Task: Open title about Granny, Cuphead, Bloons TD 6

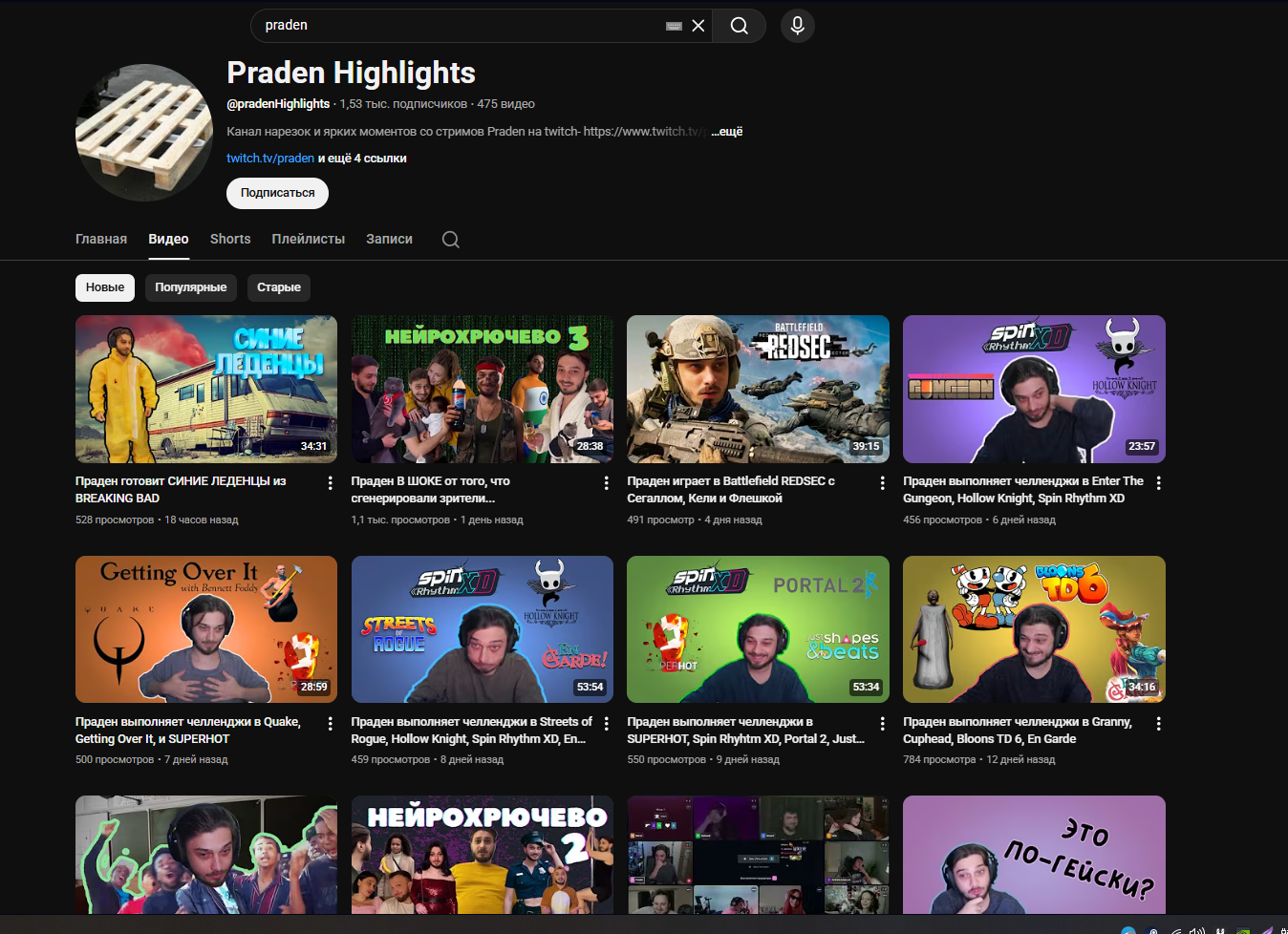Action: coord(1018,731)
